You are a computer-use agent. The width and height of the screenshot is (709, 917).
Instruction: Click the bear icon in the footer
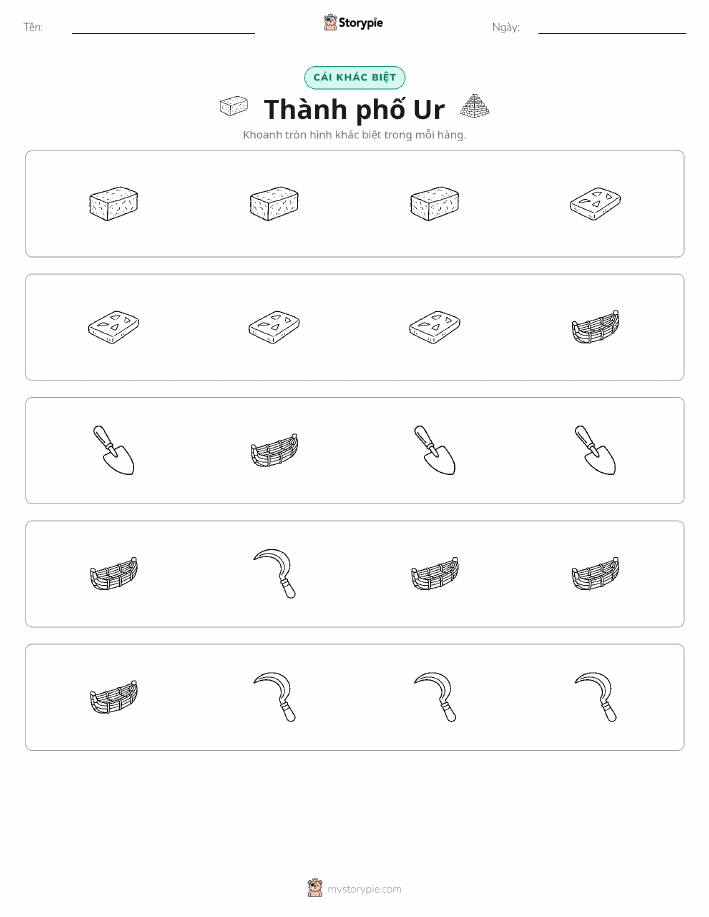point(315,888)
